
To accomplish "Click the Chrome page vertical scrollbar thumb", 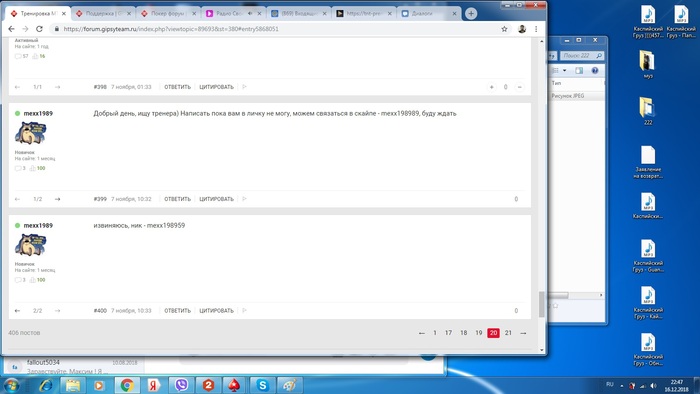I will (x=542, y=304).
